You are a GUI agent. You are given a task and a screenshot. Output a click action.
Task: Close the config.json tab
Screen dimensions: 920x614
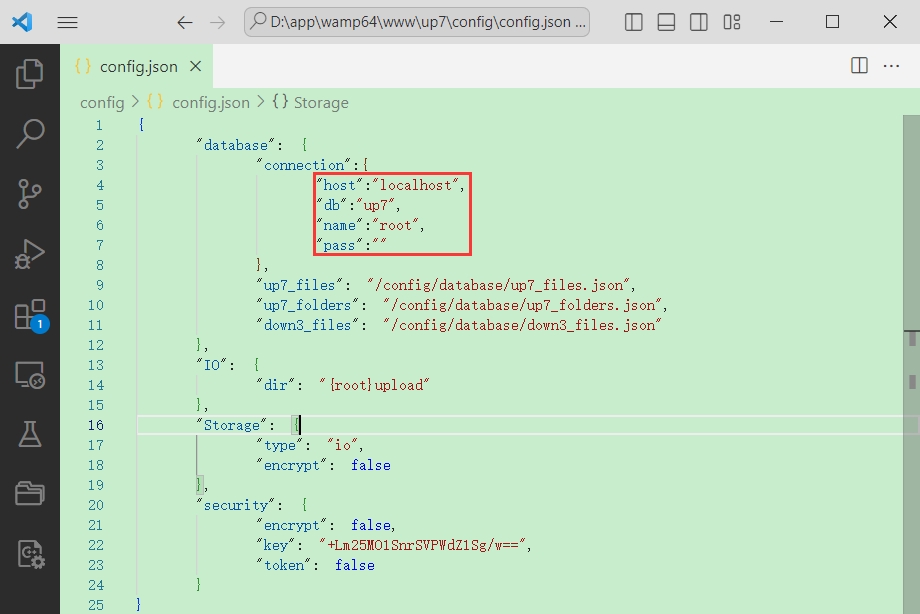click(195, 66)
